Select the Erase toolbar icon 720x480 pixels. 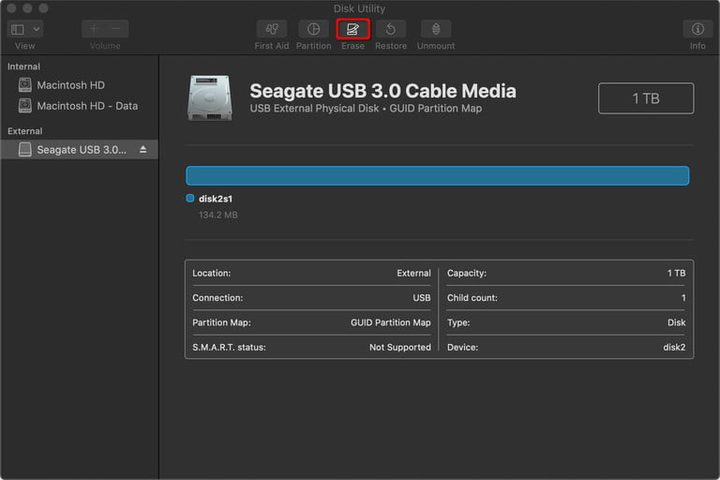coord(353,29)
